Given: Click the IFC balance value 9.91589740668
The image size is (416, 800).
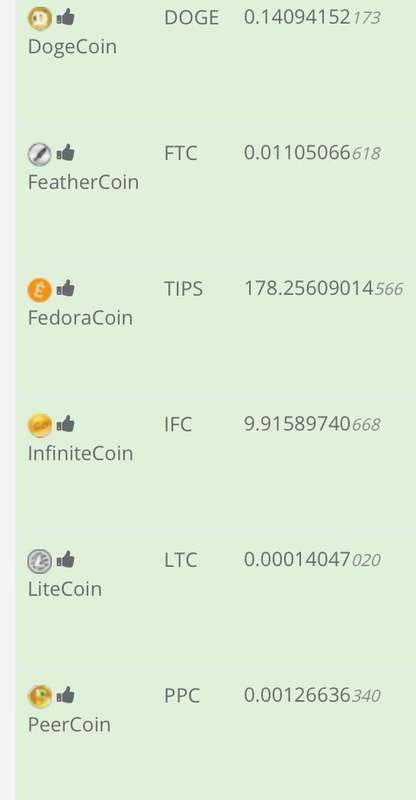Looking at the screenshot, I should (312, 424).
